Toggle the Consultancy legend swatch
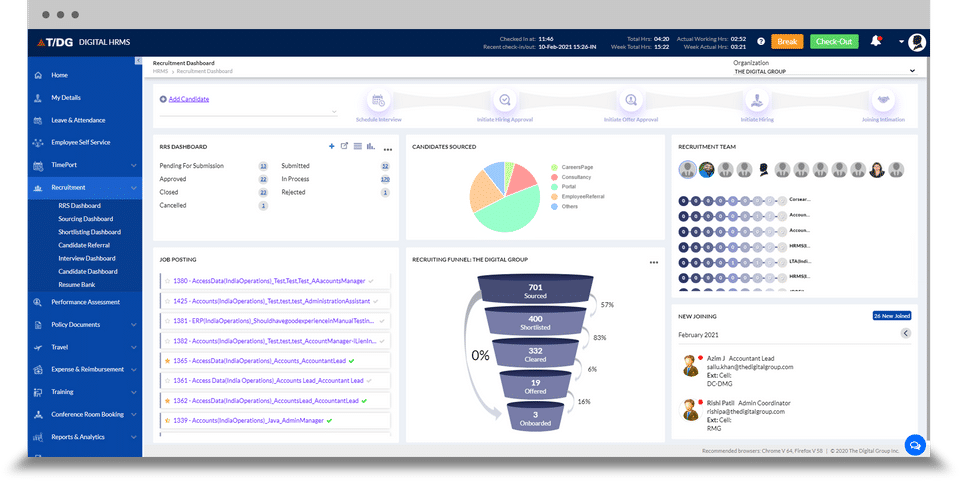Image resolution: width=960 pixels, height=481 pixels. (x=554, y=177)
